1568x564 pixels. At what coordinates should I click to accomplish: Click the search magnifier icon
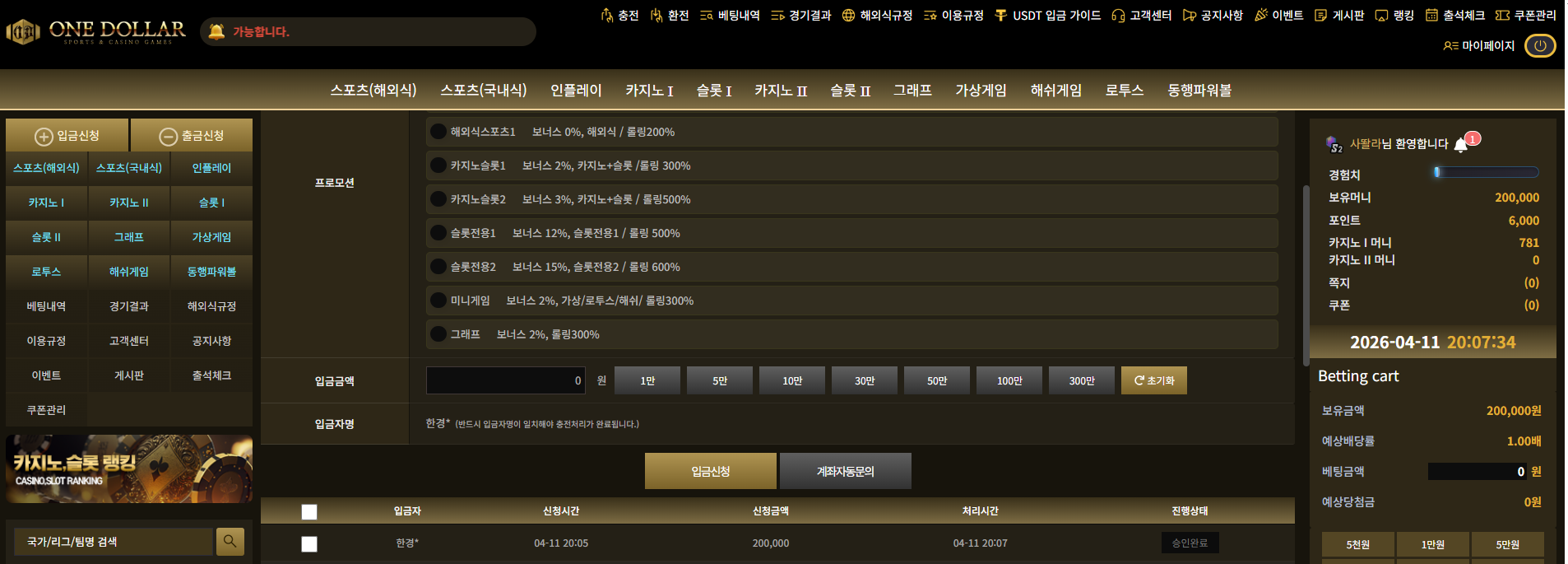(230, 541)
